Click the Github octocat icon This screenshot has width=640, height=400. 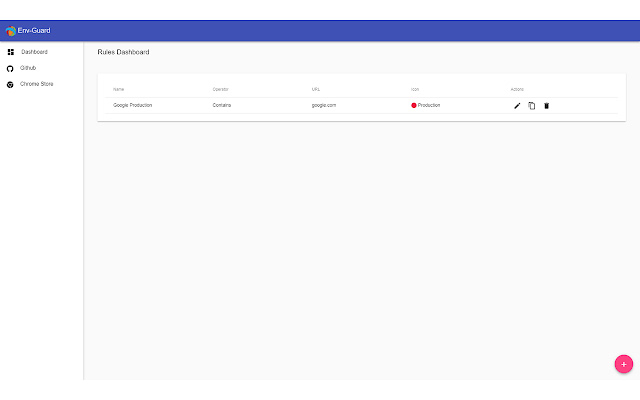pos(10,69)
